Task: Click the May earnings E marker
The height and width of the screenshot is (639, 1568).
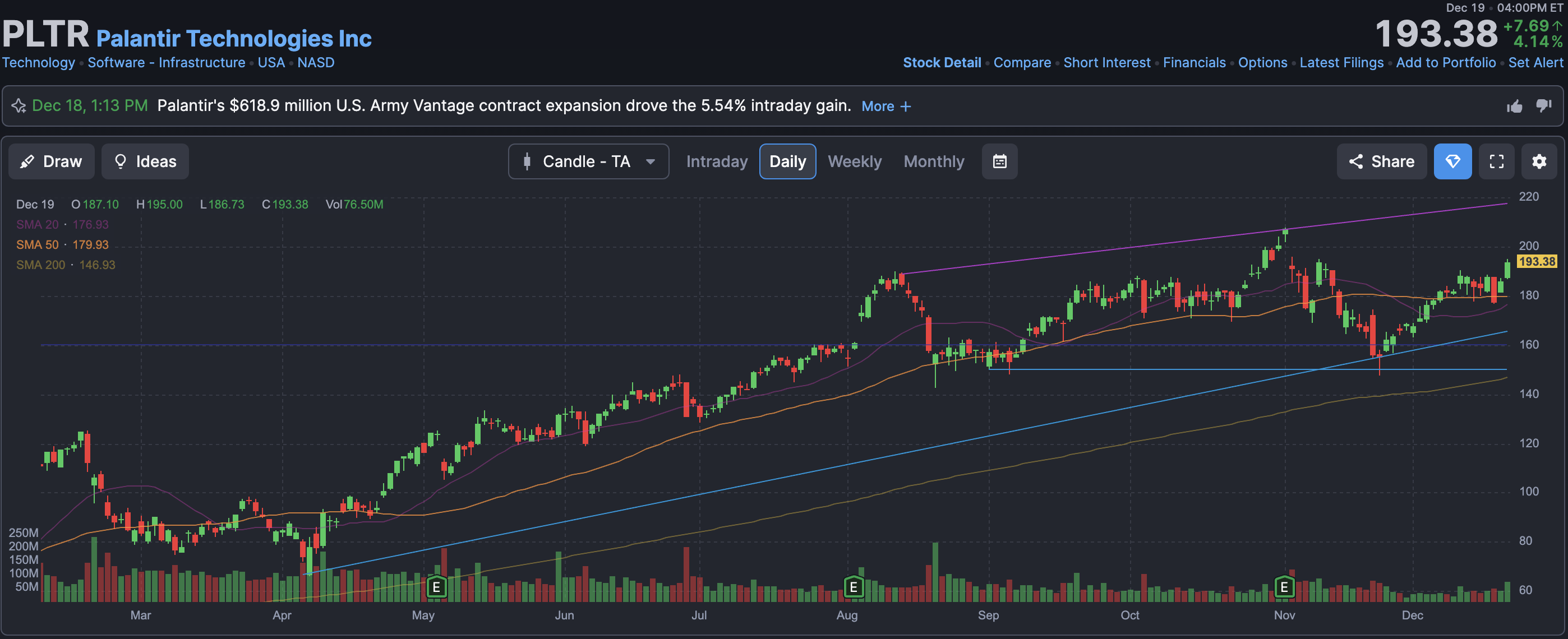Action: point(436,587)
